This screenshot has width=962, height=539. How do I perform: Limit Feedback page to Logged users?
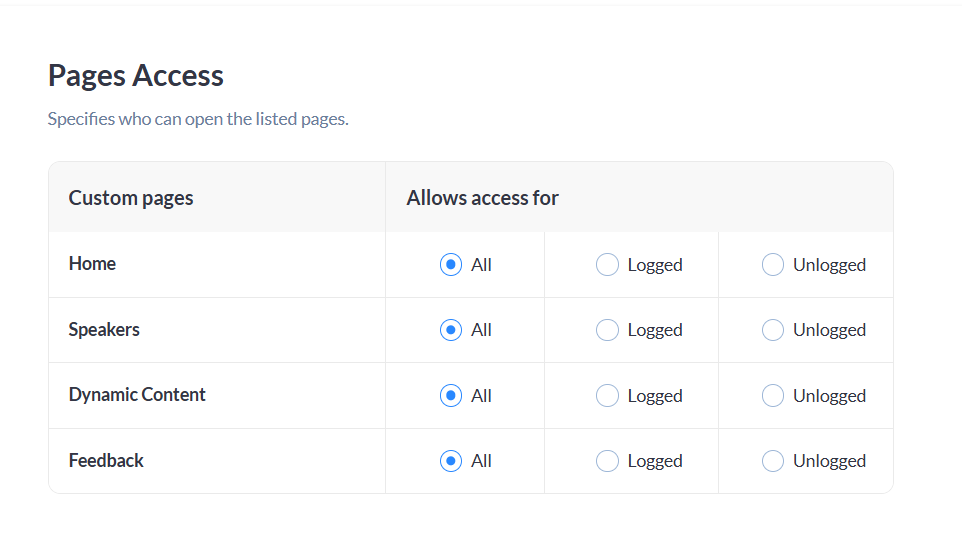click(x=607, y=461)
